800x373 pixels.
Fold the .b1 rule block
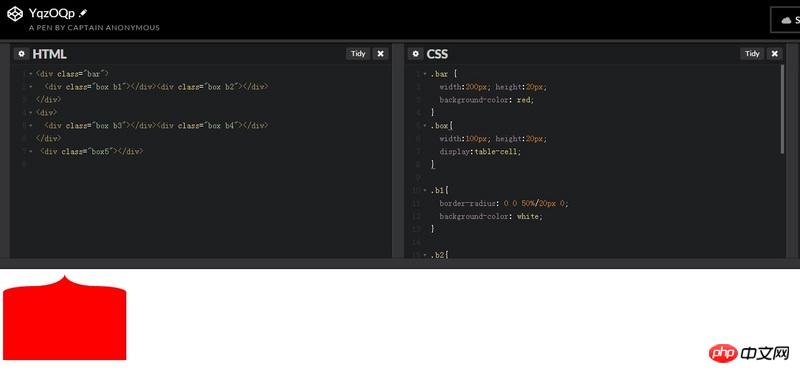pyautogui.click(x=425, y=190)
